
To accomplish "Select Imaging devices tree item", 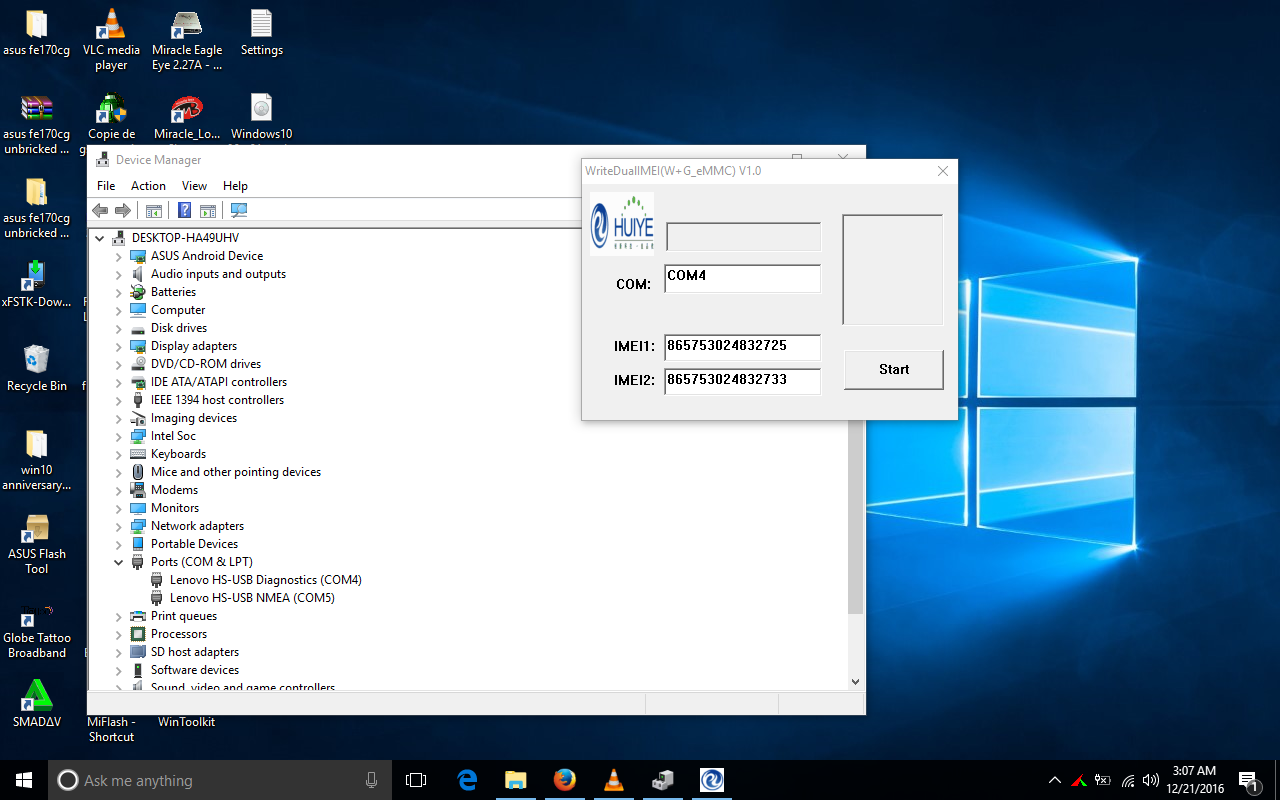I will [194, 418].
